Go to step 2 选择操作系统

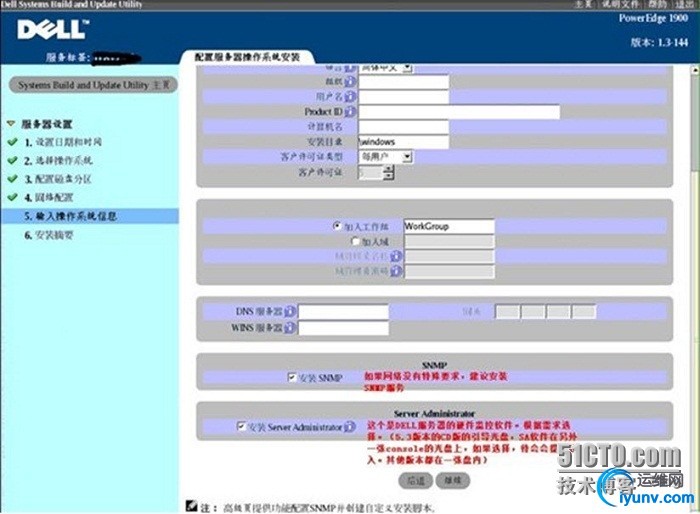(x=58, y=160)
